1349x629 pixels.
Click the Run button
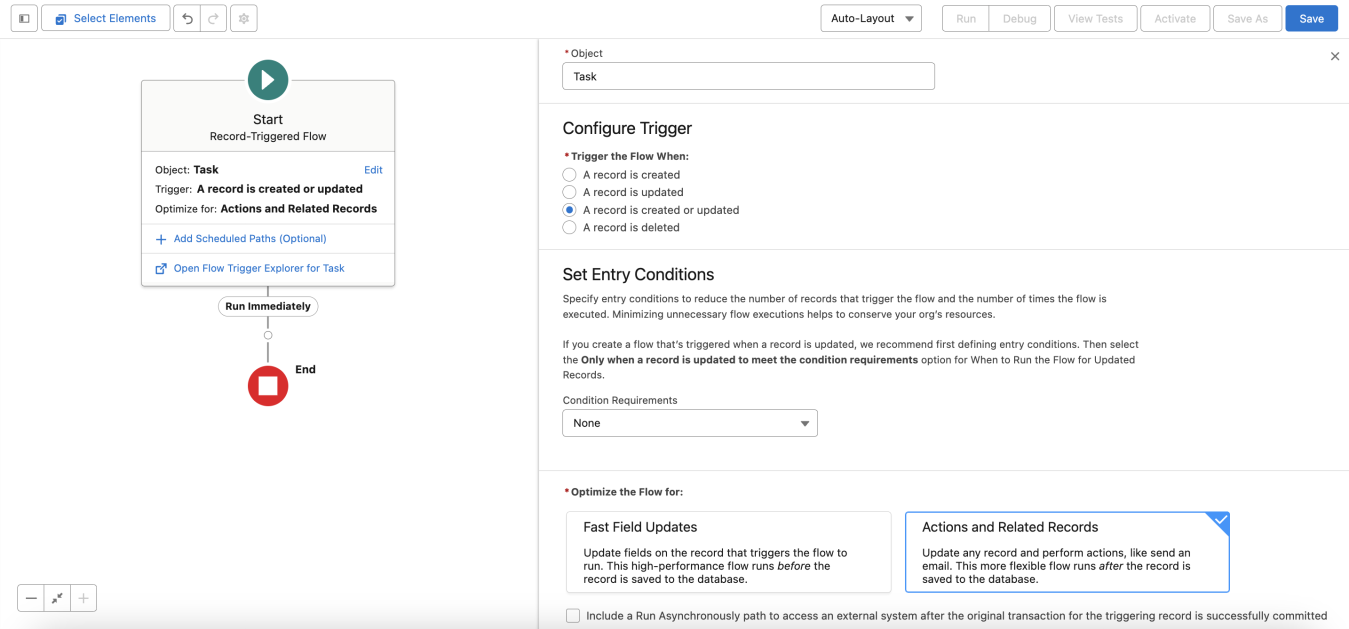pyautogui.click(x=966, y=18)
